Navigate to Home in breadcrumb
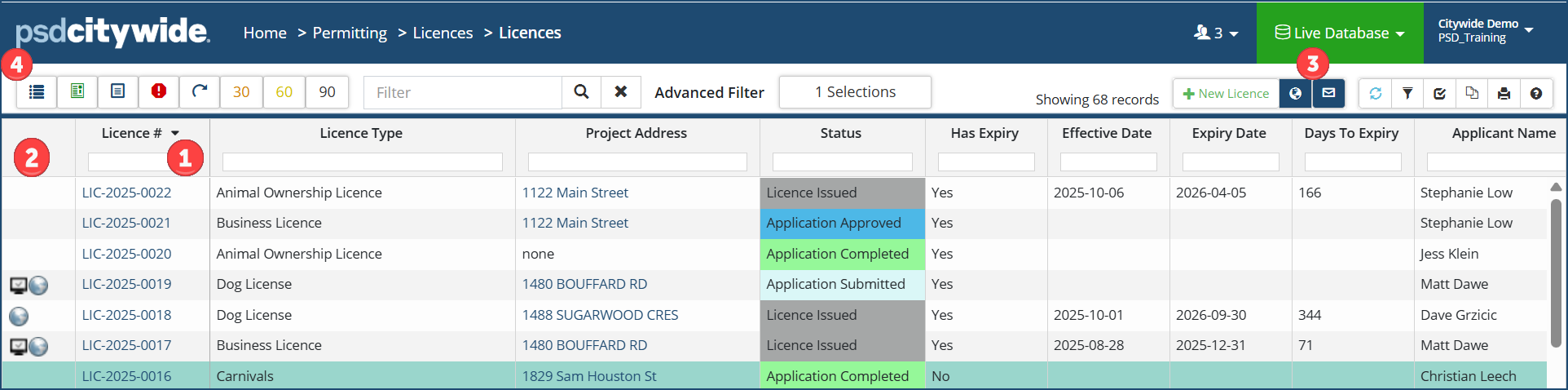The image size is (1568, 390). [x=265, y=33]
